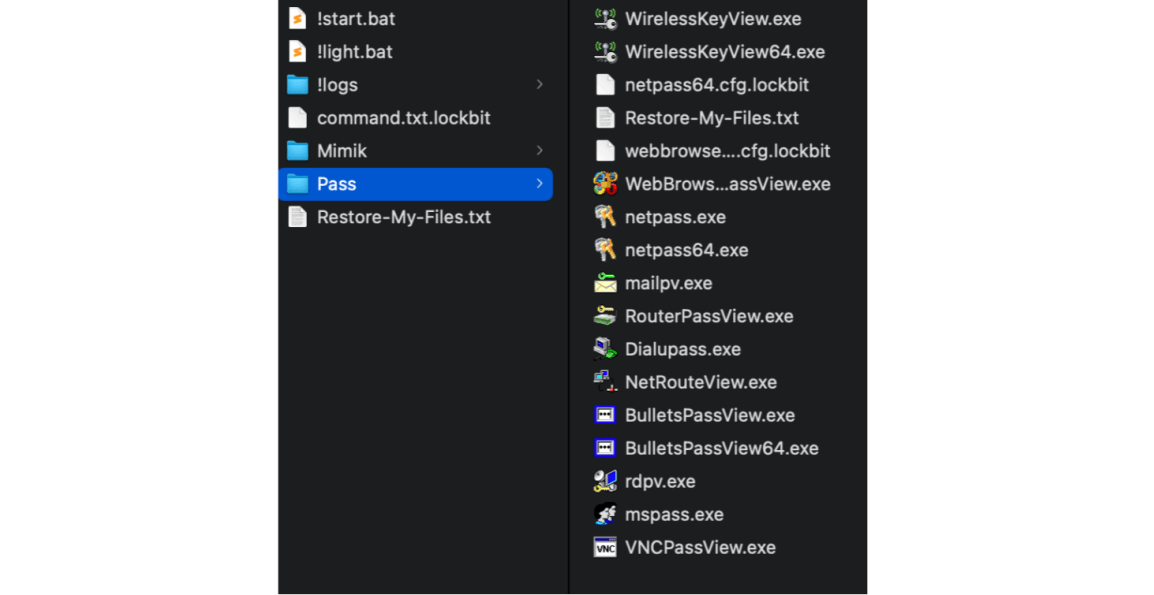Select the file name NetRouteView.exe
This screenshot has width=1154, height=595.
(x=701, y=382)
